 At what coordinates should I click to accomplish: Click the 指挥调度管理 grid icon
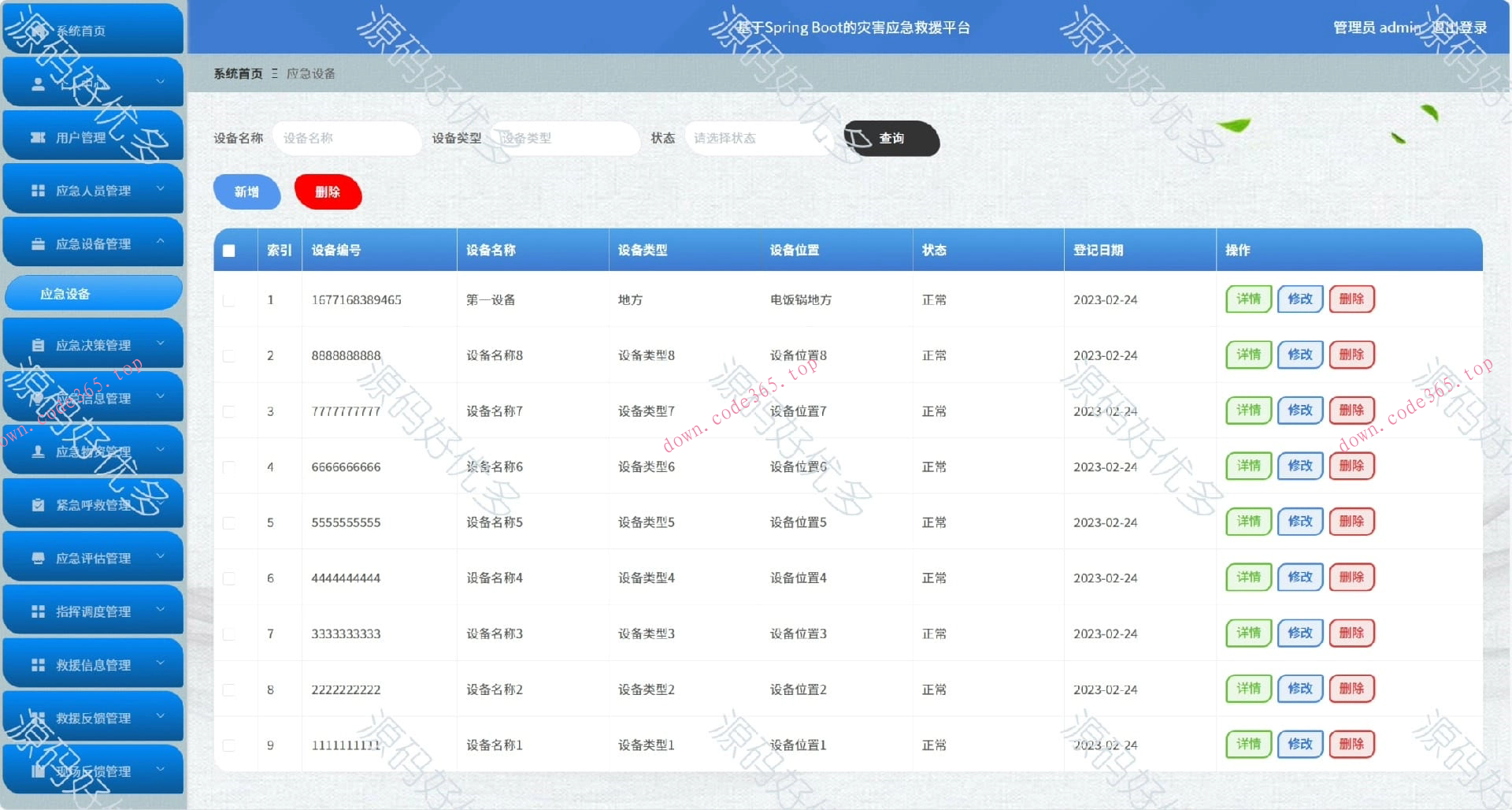point(37,611)
